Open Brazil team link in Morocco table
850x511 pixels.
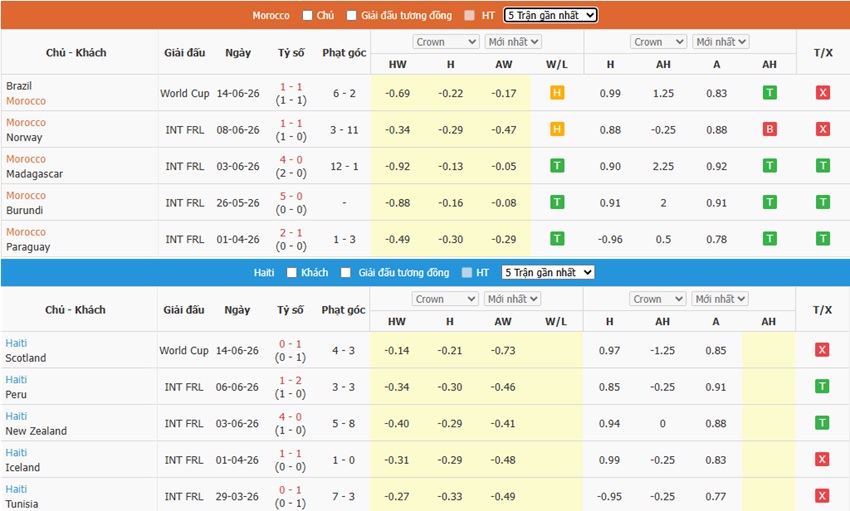click(x=19, y=86)
